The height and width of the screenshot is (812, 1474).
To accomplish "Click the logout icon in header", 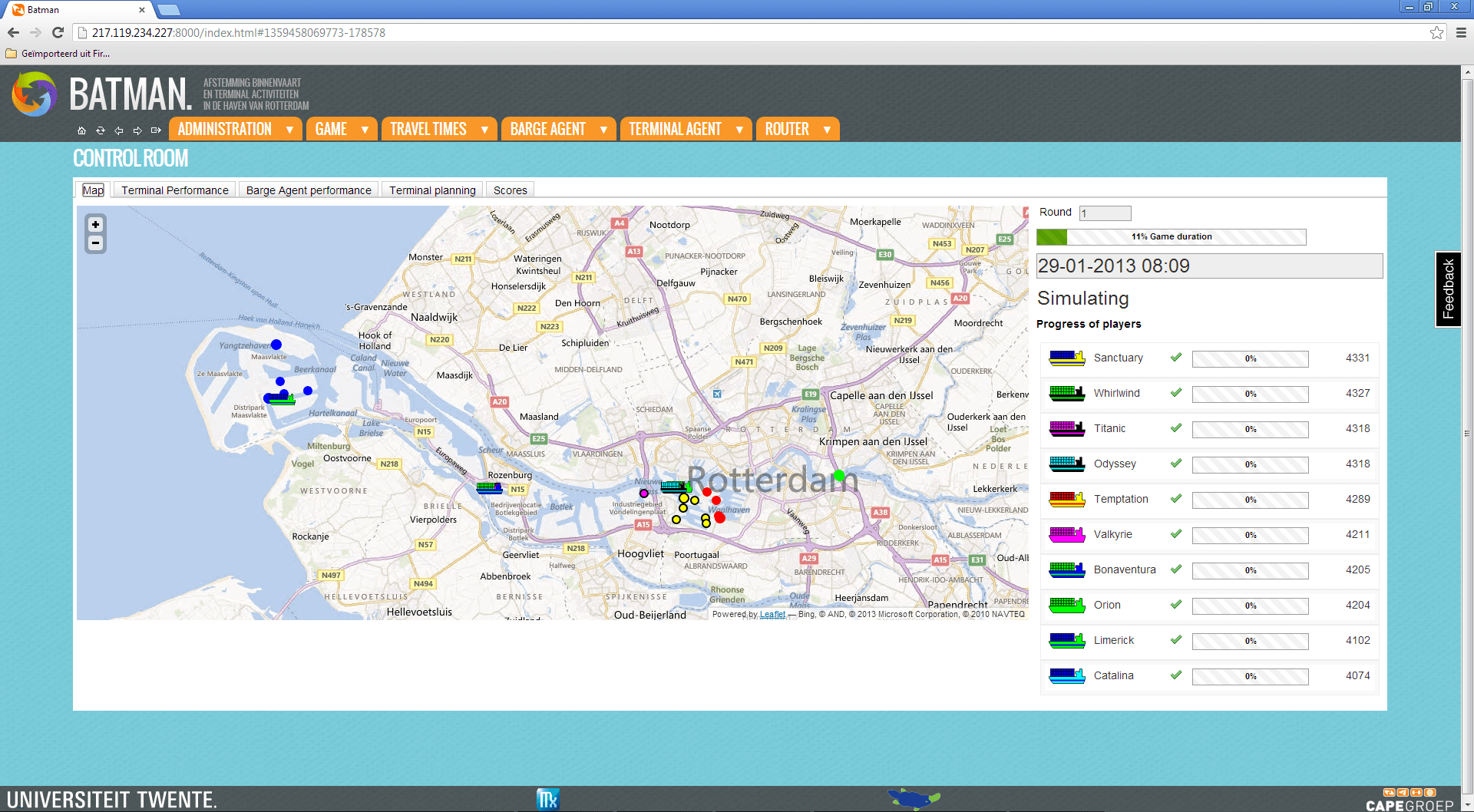I will pos(156,130).
